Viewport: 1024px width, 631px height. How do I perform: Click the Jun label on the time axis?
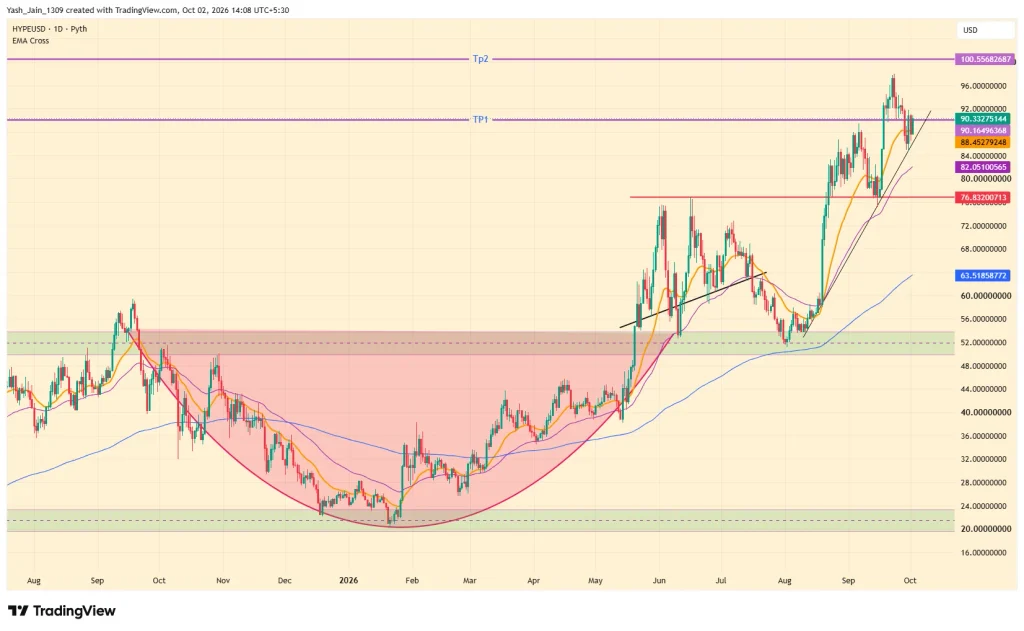coord(659,580)
